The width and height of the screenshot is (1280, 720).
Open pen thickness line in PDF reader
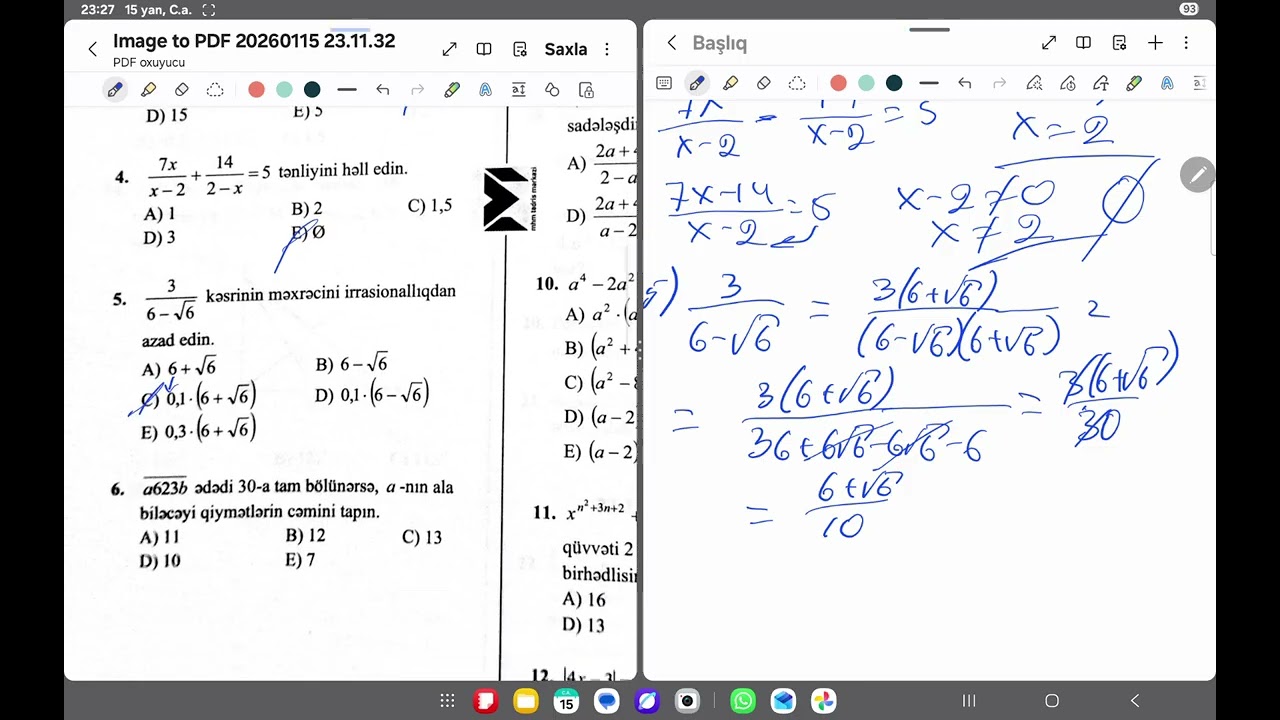(x=347, y=90)
